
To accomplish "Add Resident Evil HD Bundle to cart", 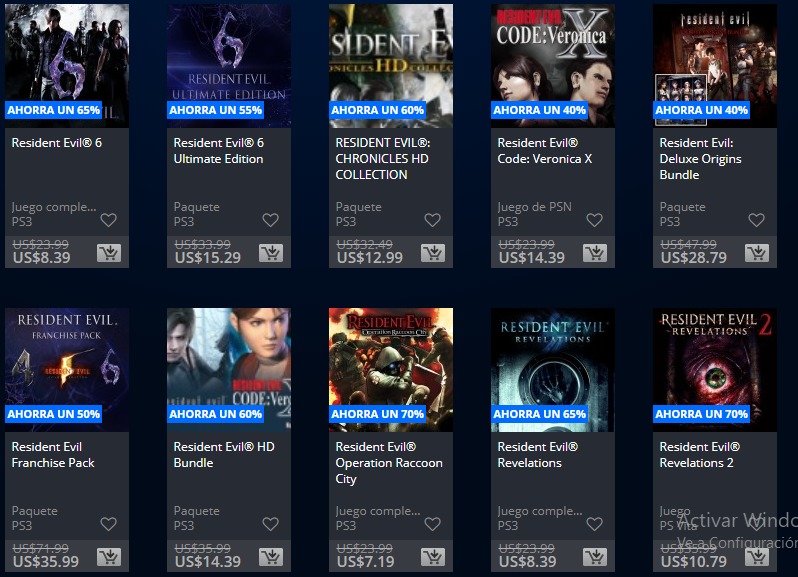I will pyautogui.click(x=271, y=557).
